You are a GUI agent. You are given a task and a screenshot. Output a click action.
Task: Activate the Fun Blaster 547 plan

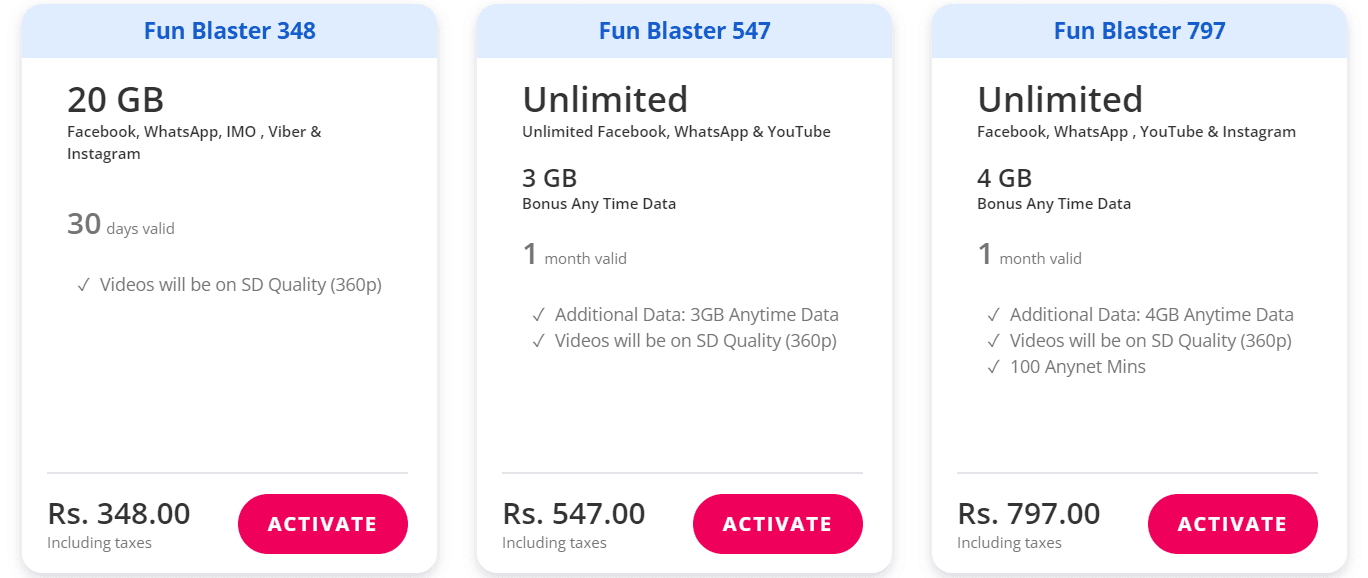pyautogui.click(x=777, y=523)
